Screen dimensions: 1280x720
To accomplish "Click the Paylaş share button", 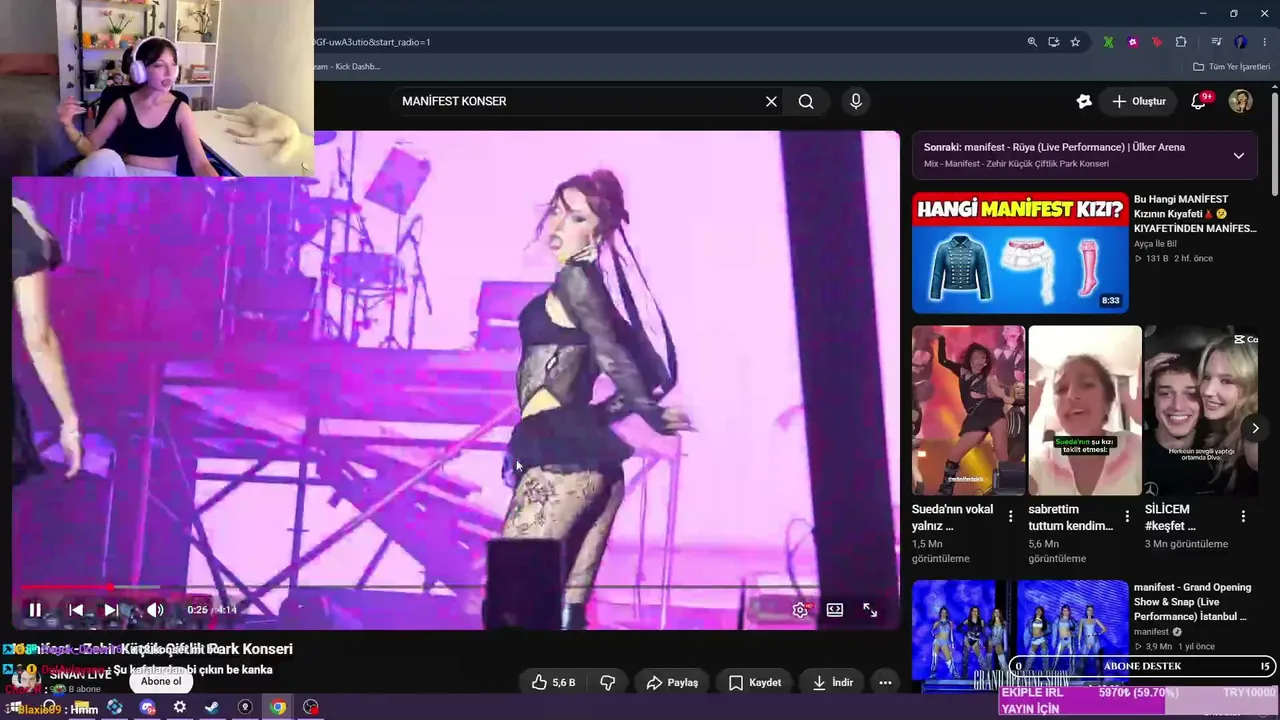I will click(x=672, y=682).
